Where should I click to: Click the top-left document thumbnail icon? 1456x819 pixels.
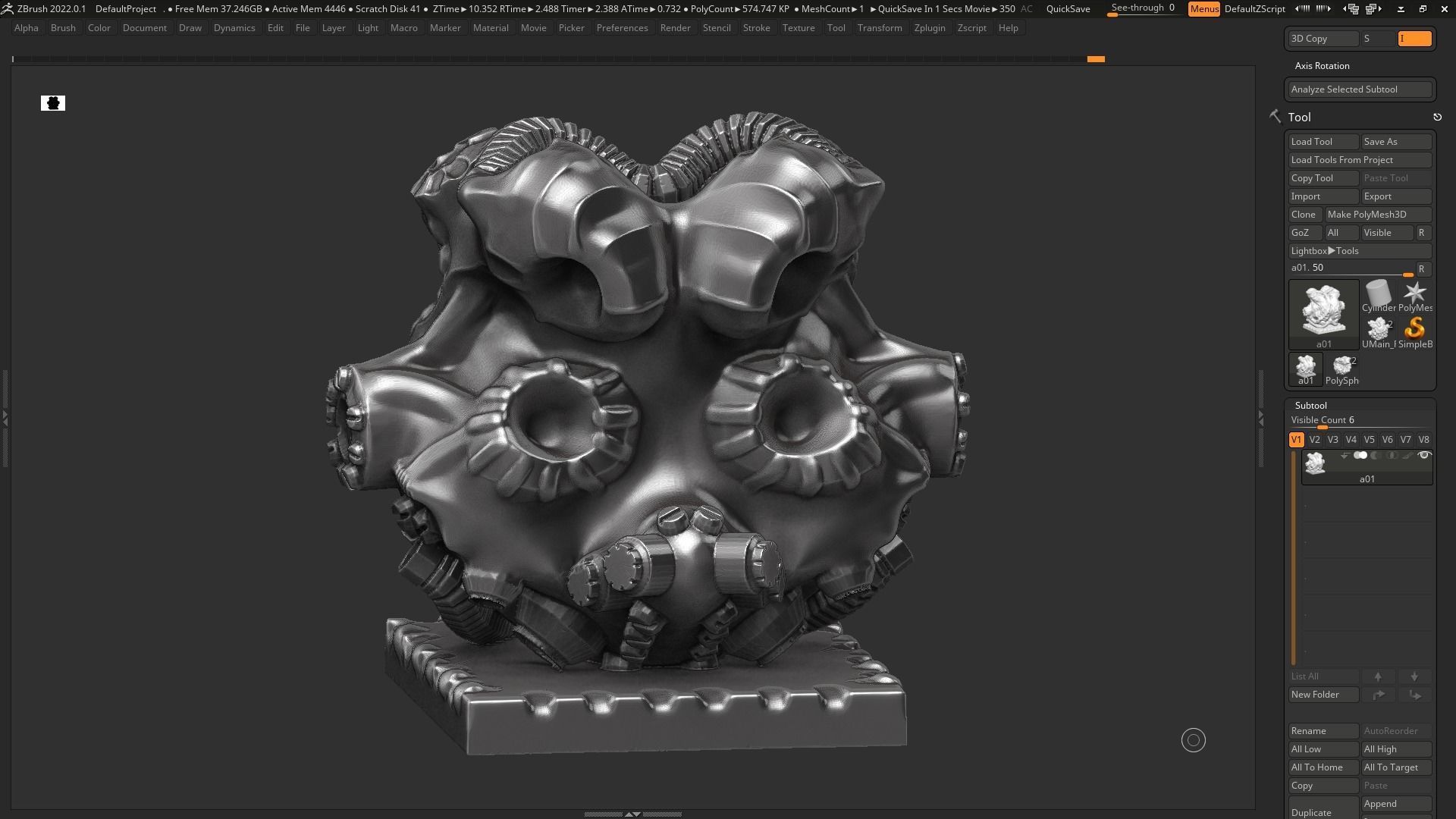point(53,103)
